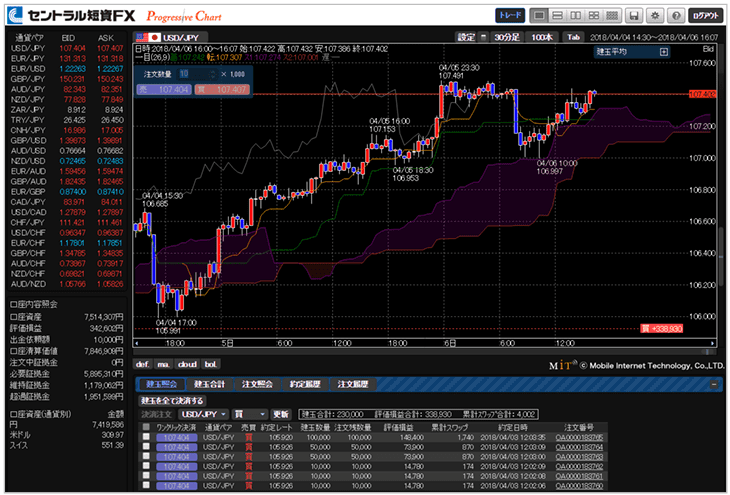
Task: Tick the checkbox for order OA0000183760
Action: pyautogui.click(x=146, y=485)
